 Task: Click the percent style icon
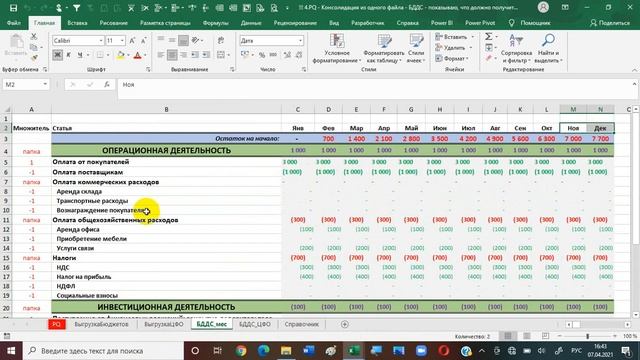click(x=262, y=55)
